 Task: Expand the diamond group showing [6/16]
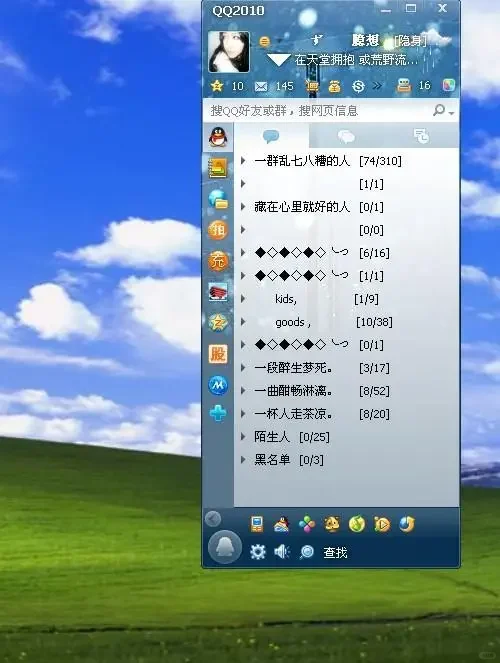[243, 253]
